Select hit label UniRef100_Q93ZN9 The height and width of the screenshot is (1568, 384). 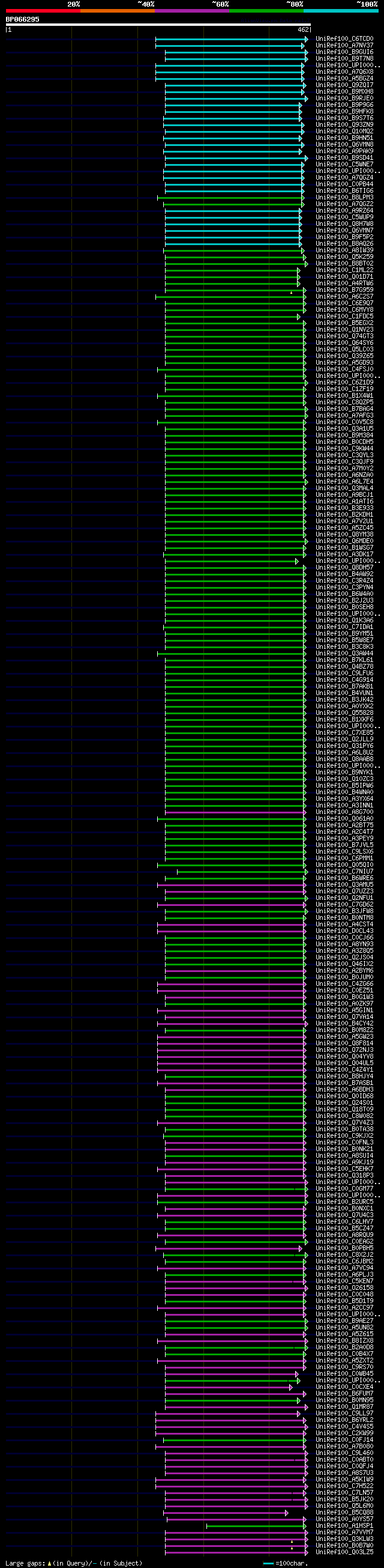344,125
